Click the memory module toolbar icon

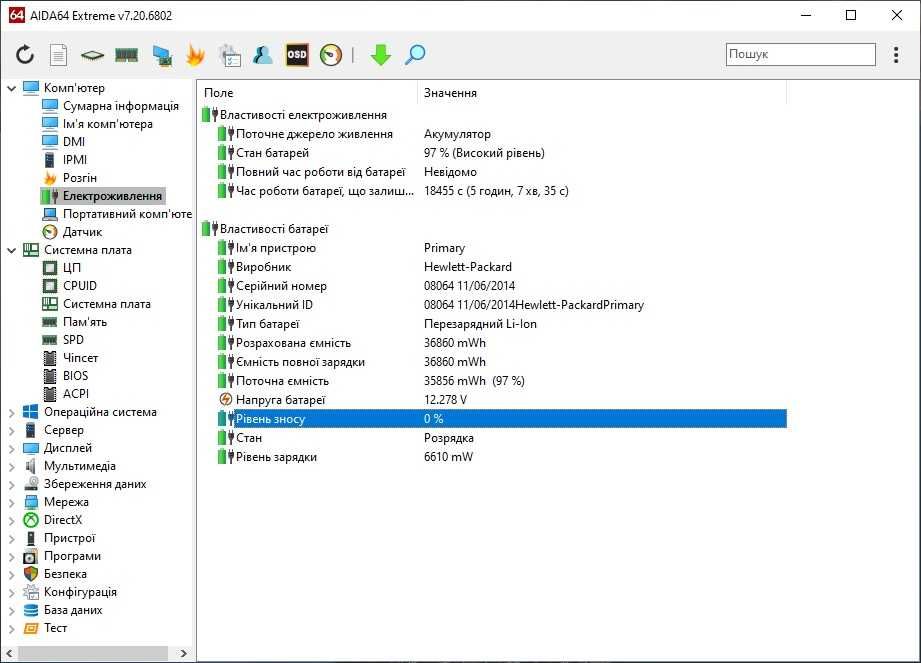coord(126,55)
